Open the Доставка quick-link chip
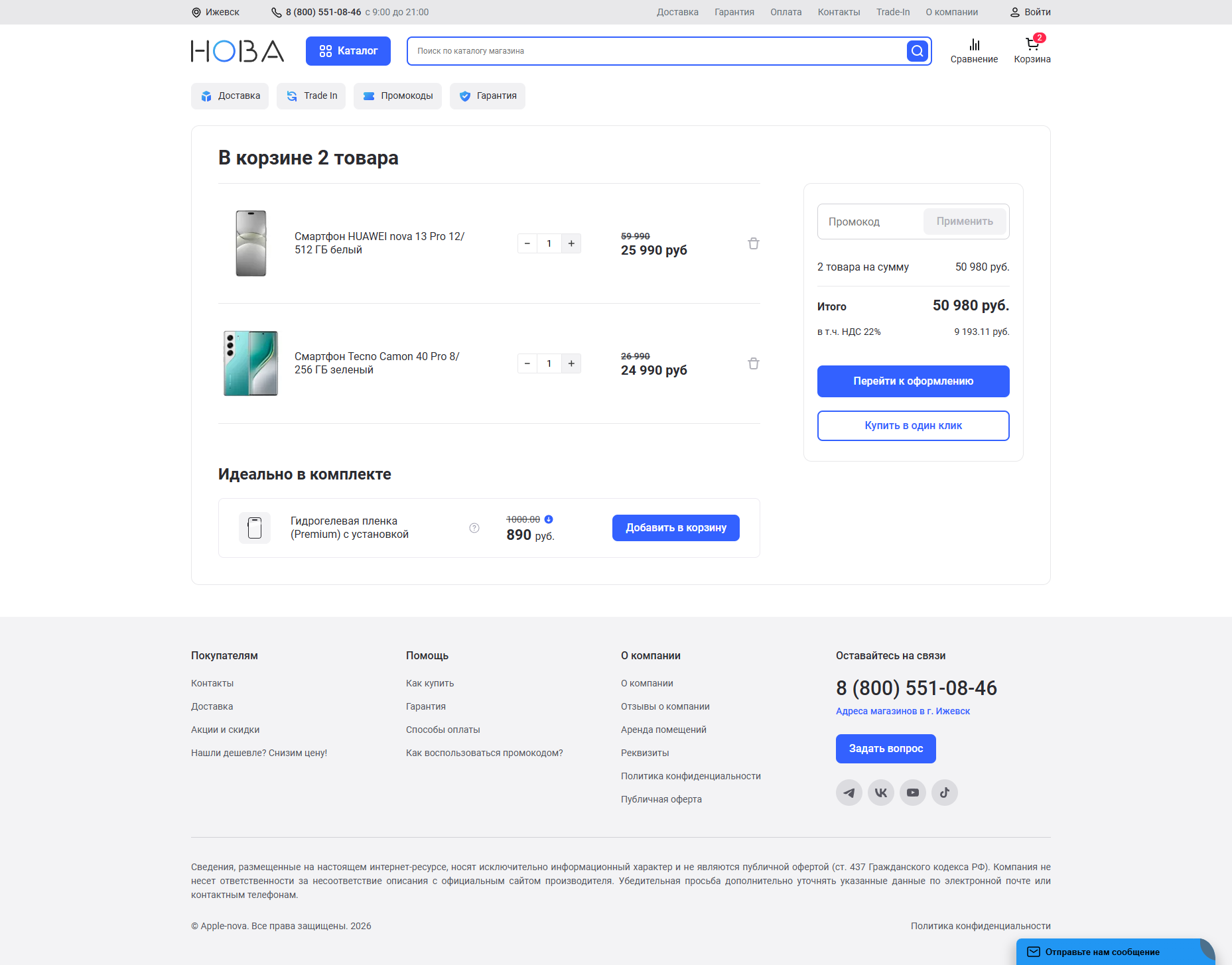The image size is (1232, 965). [230, 96]
